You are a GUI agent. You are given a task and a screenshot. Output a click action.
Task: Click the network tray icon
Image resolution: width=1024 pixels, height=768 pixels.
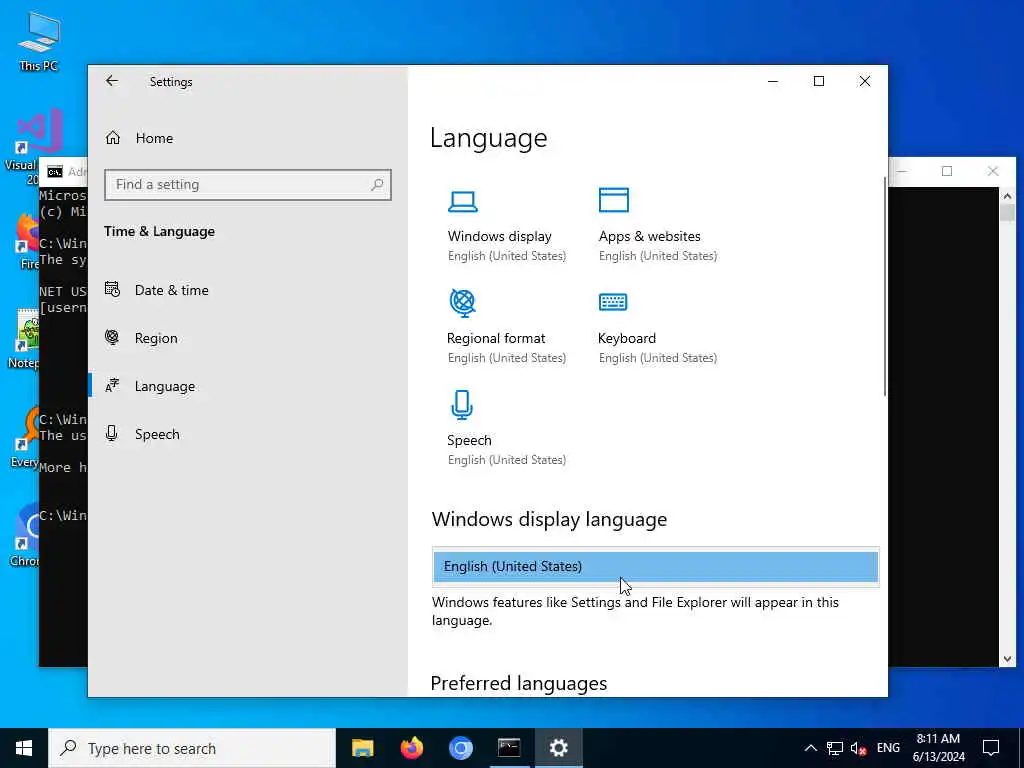(x=835, y=748)
